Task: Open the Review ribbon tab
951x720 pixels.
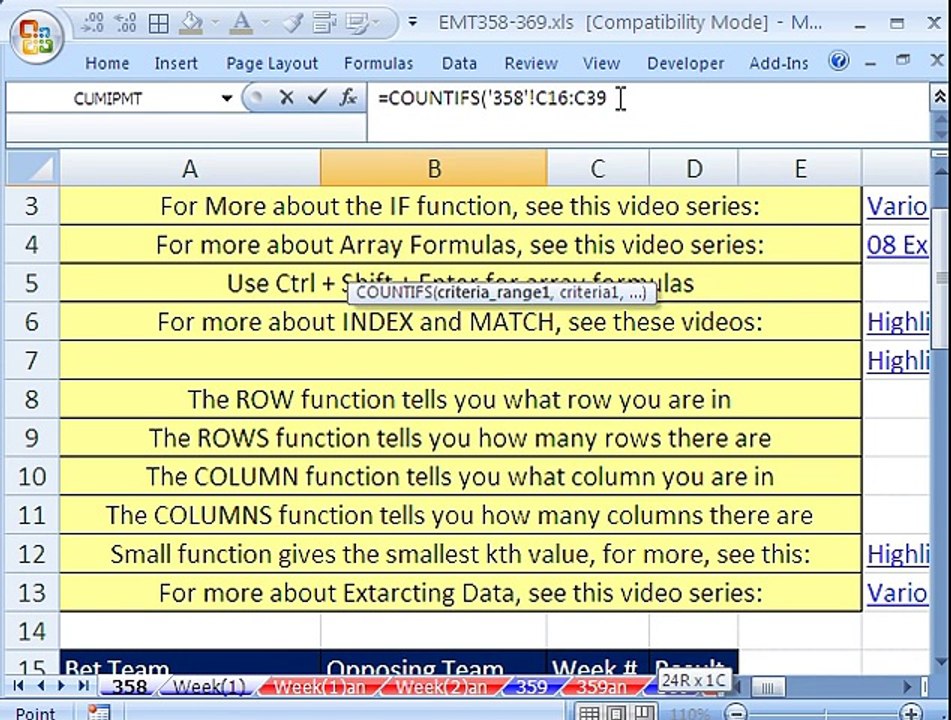Action: (531, 63)
